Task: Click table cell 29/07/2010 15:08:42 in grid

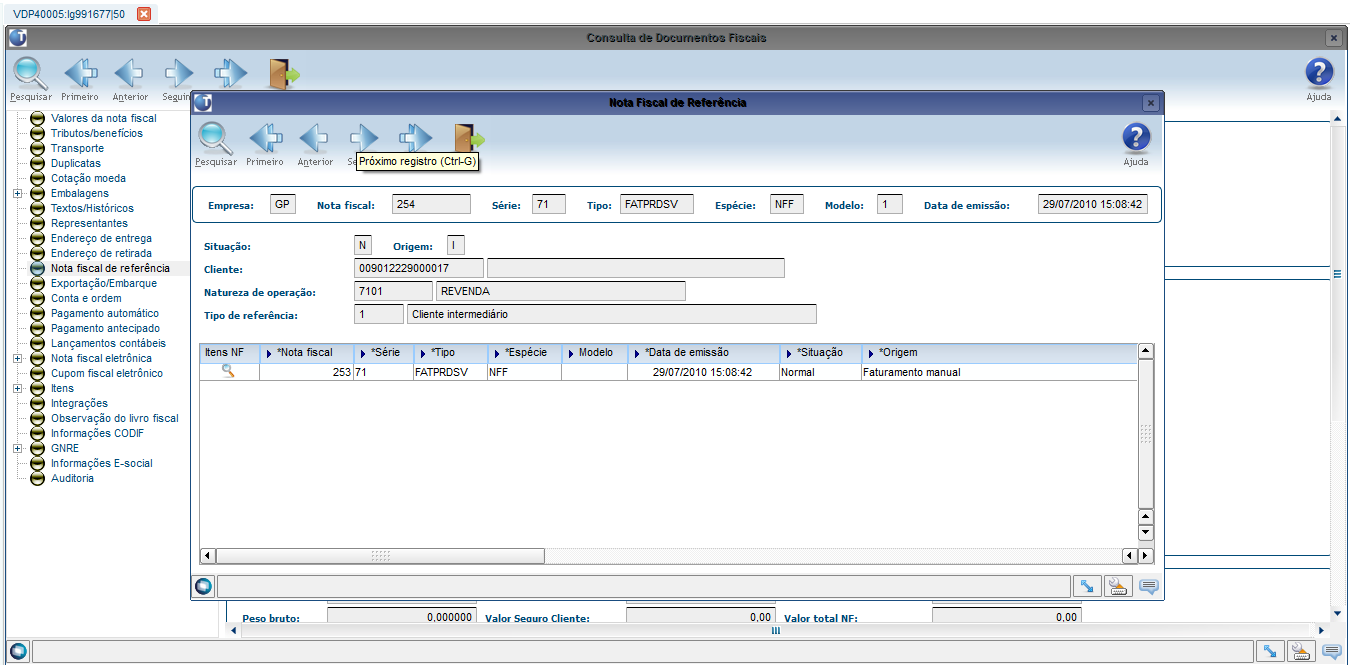Action: [x=703, y=372]
